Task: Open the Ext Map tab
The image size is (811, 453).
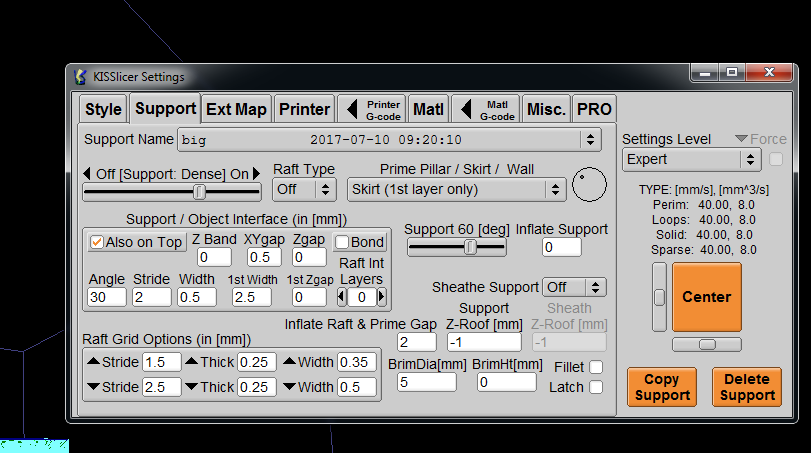Action: click(236, 109)
